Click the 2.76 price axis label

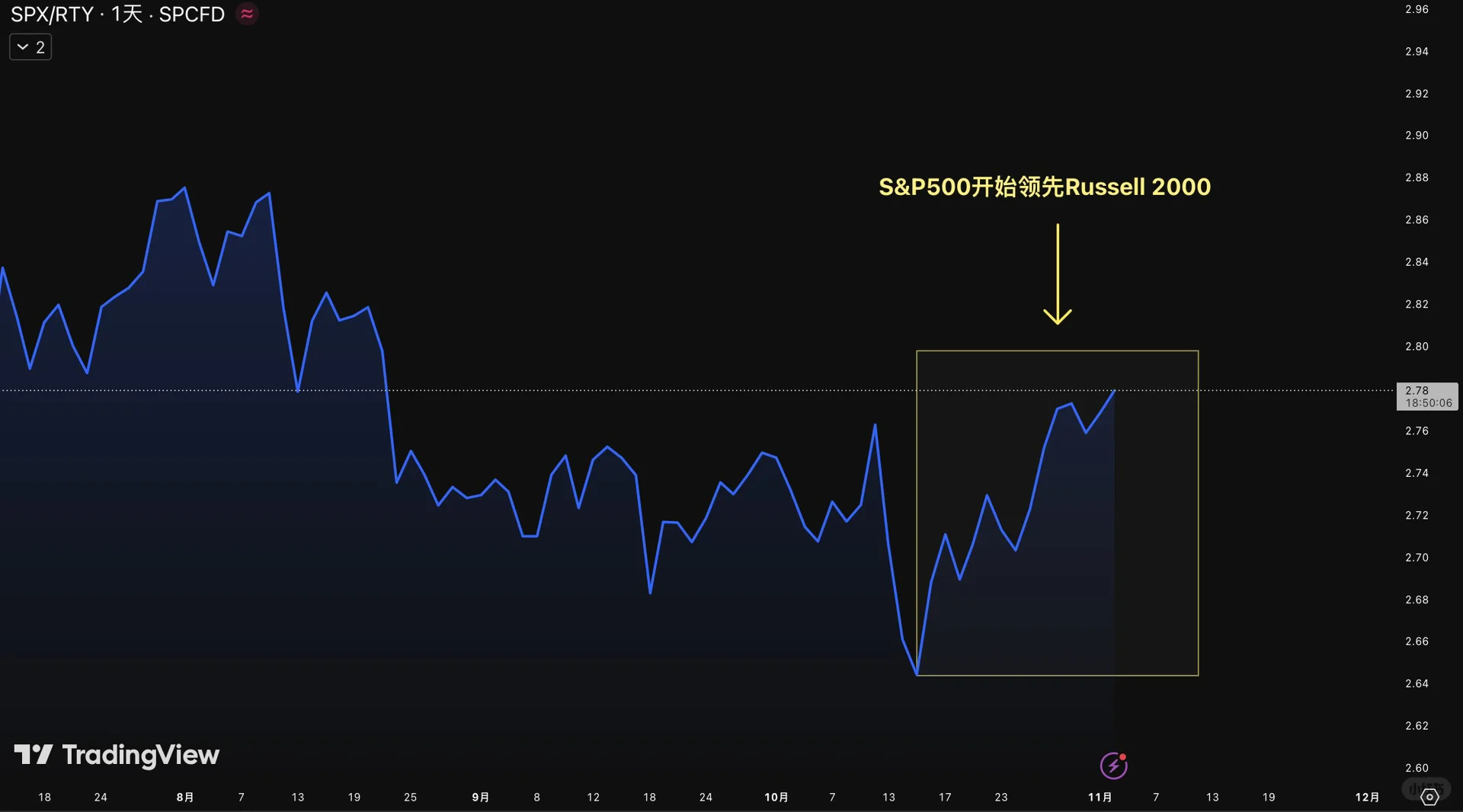tap(1417, 431)
